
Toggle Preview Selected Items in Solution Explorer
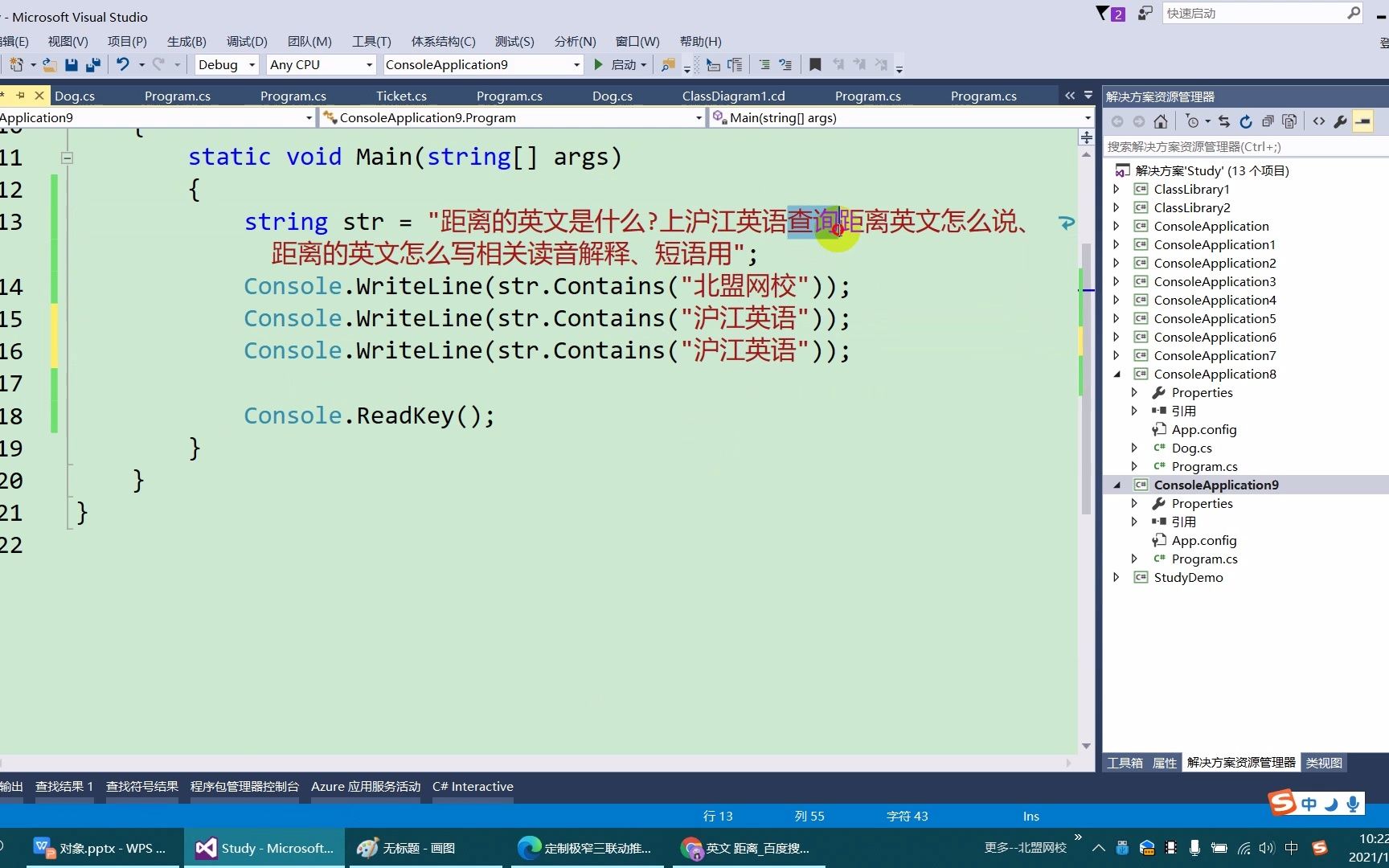pos(1362,121)
